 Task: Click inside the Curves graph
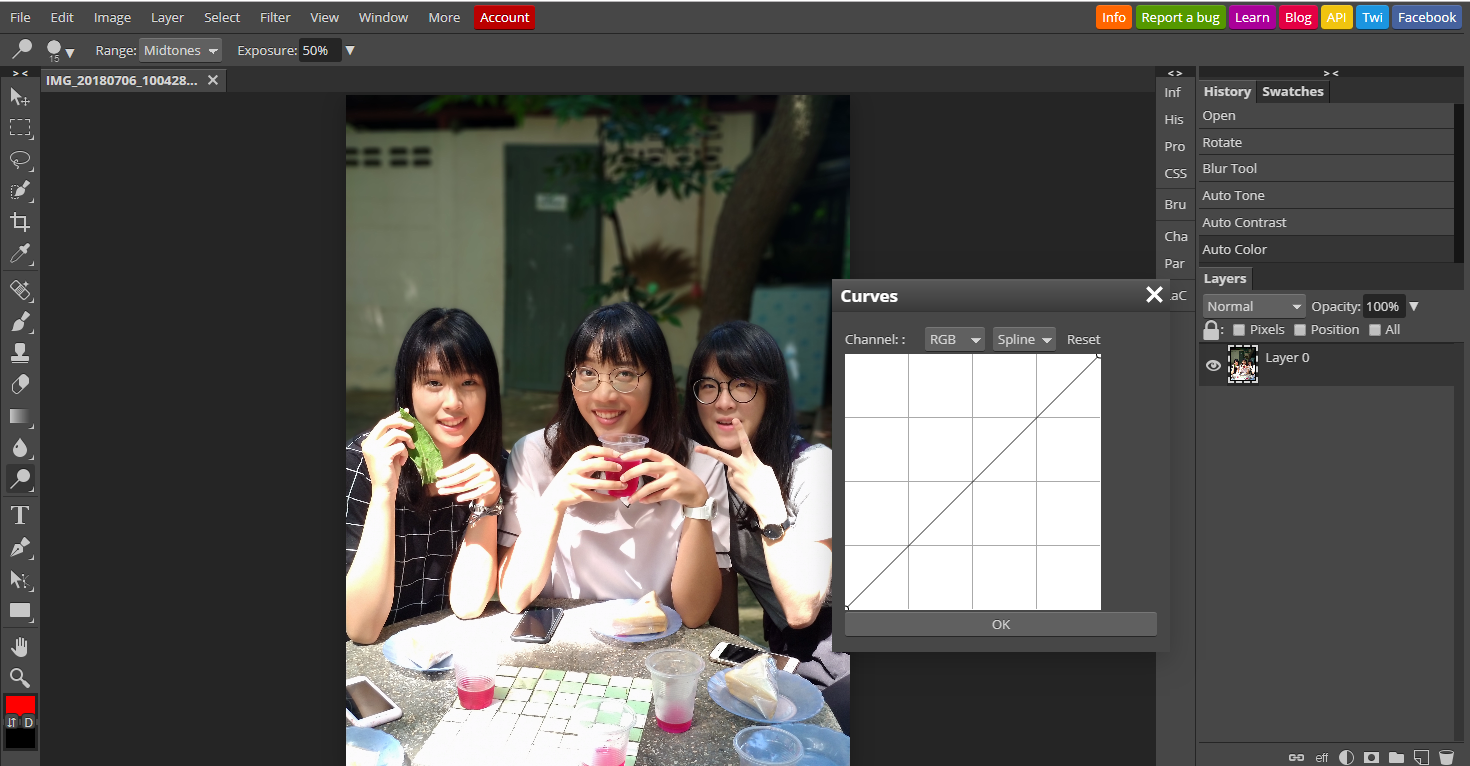coord(972,482)
